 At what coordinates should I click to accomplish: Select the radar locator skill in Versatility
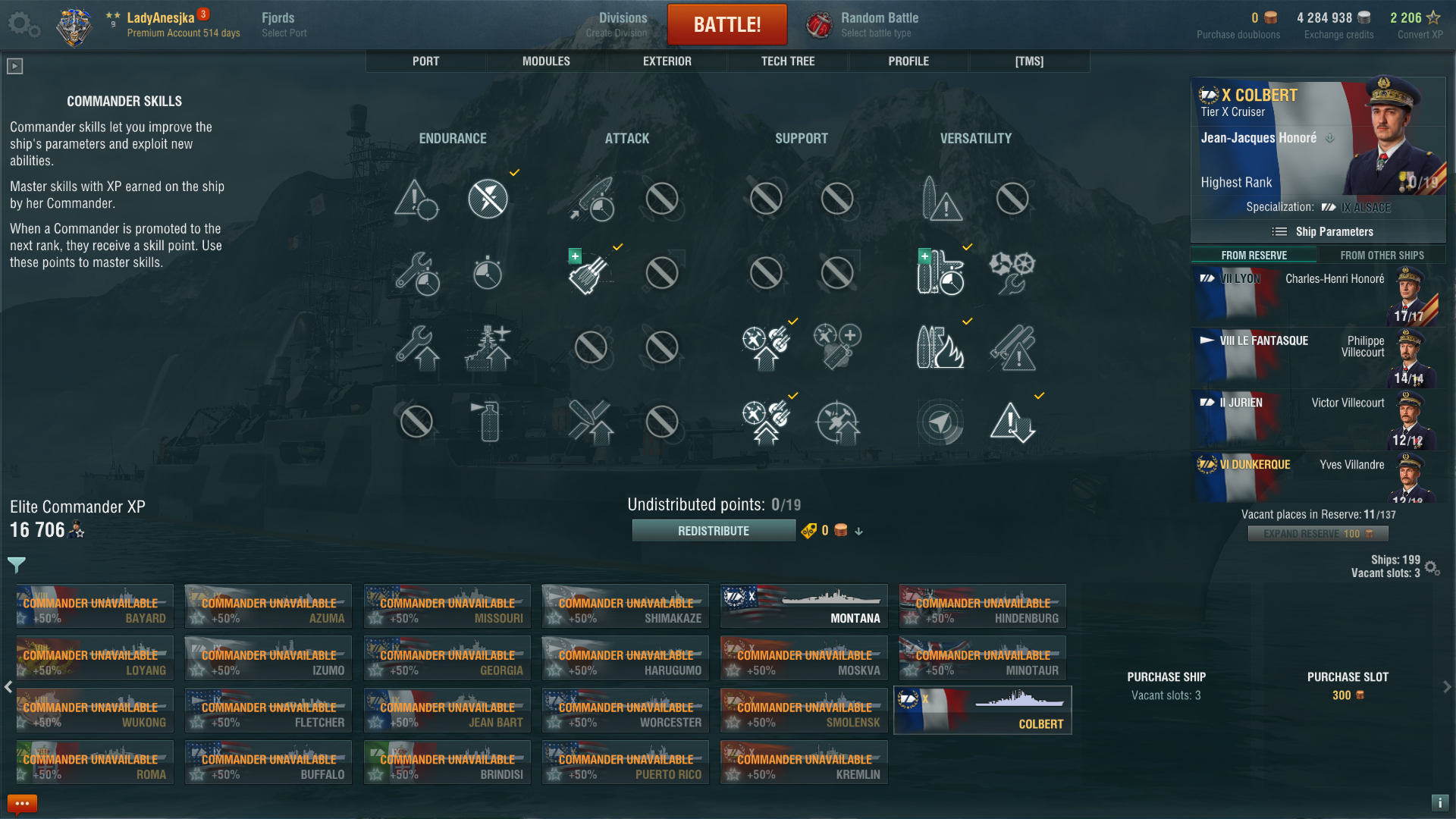click(x=940, y=422)
